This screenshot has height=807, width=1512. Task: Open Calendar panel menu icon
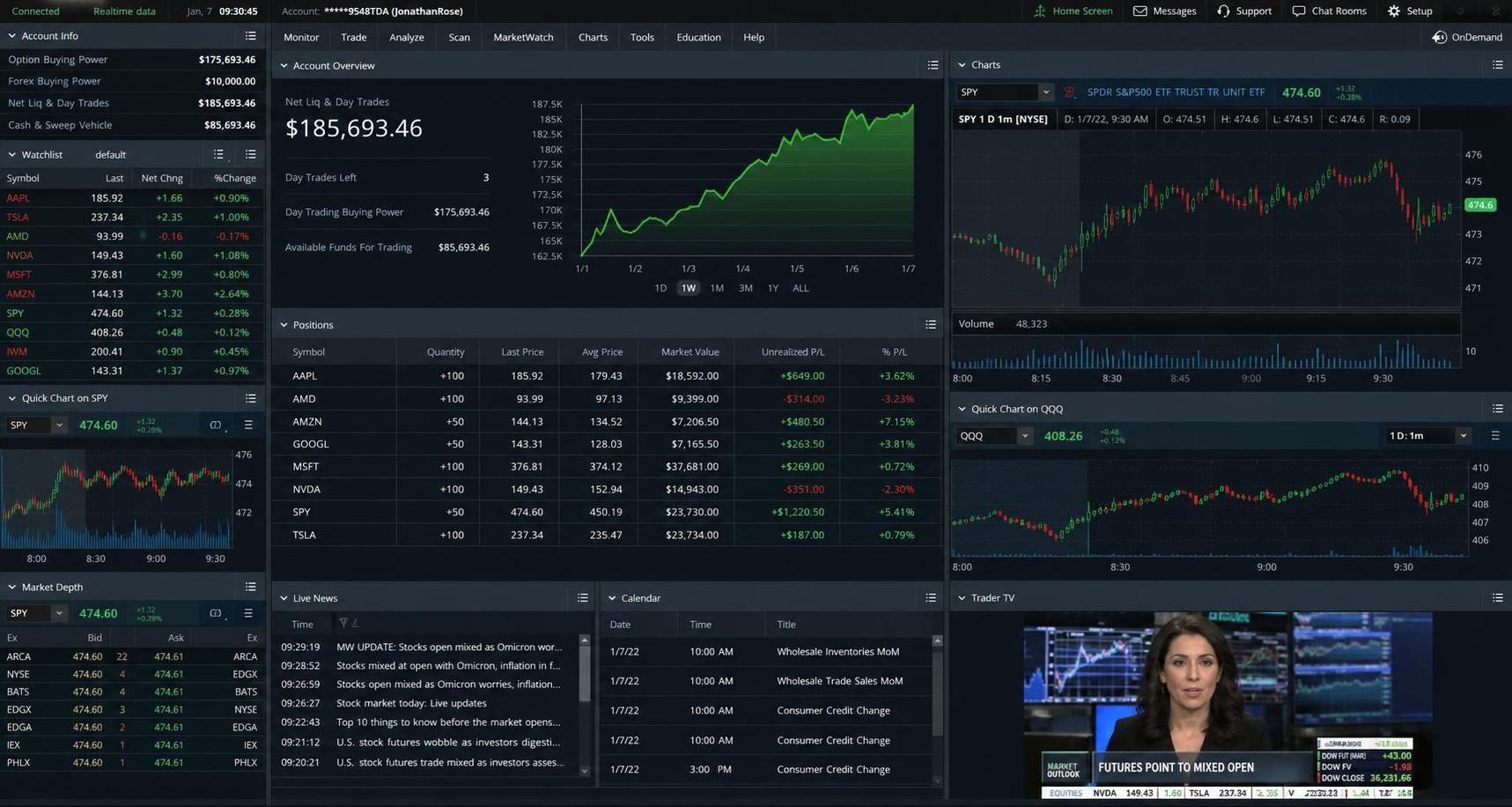(931, 598)
